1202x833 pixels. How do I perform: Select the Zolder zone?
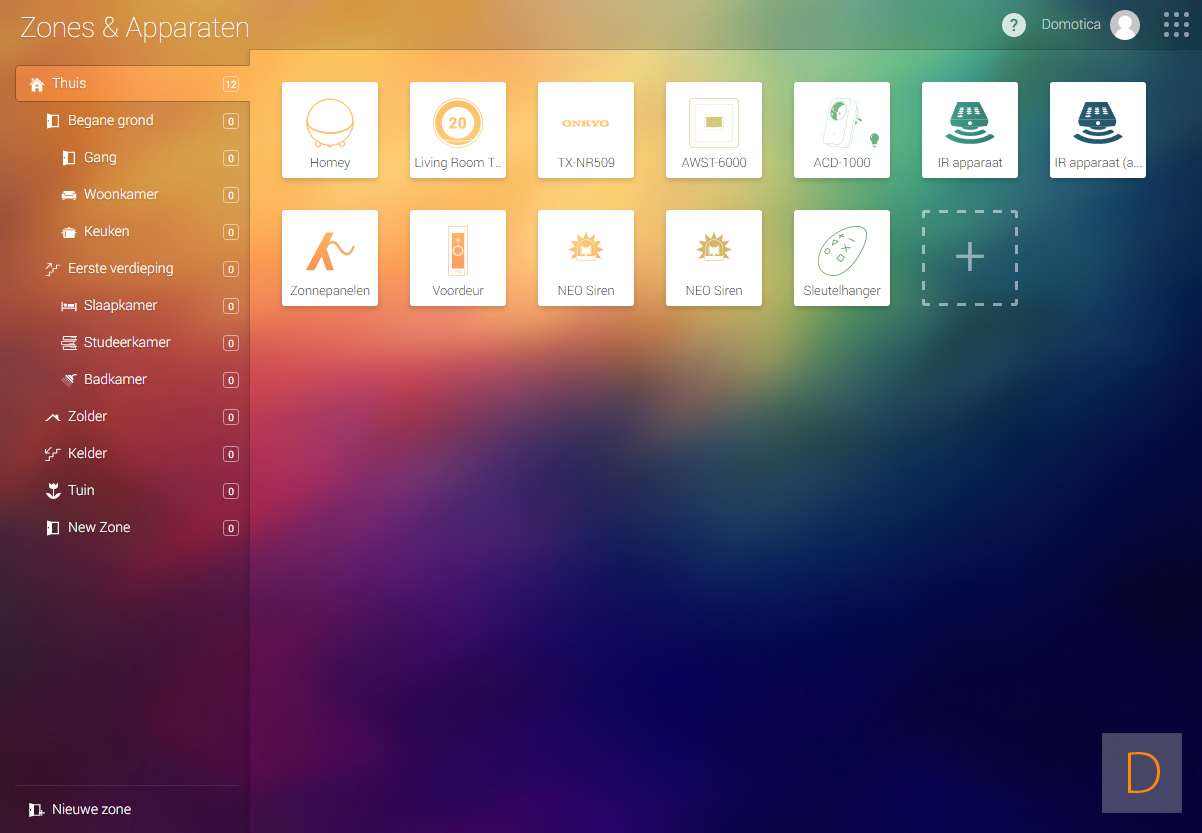coord(131,416)
